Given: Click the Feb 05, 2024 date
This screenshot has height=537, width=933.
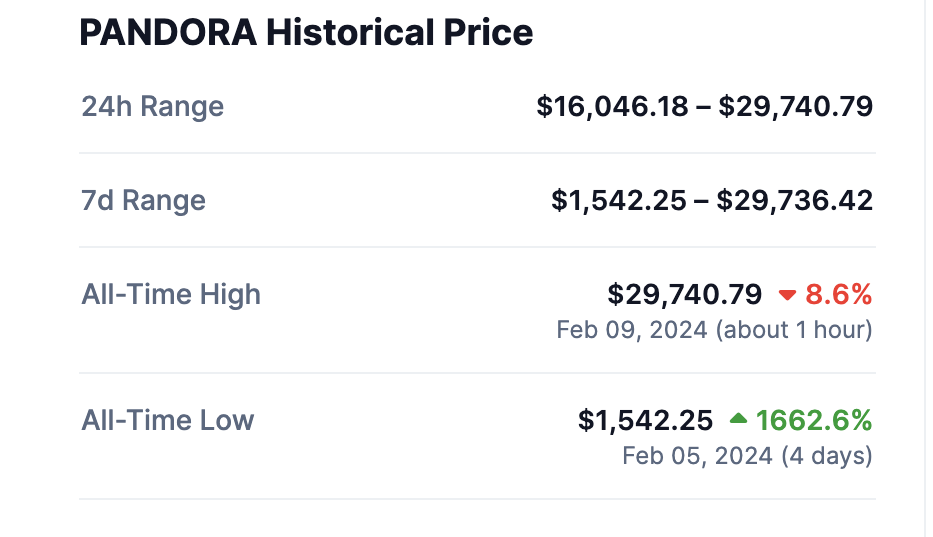Looking at the screenshot, I should [697, 457].
